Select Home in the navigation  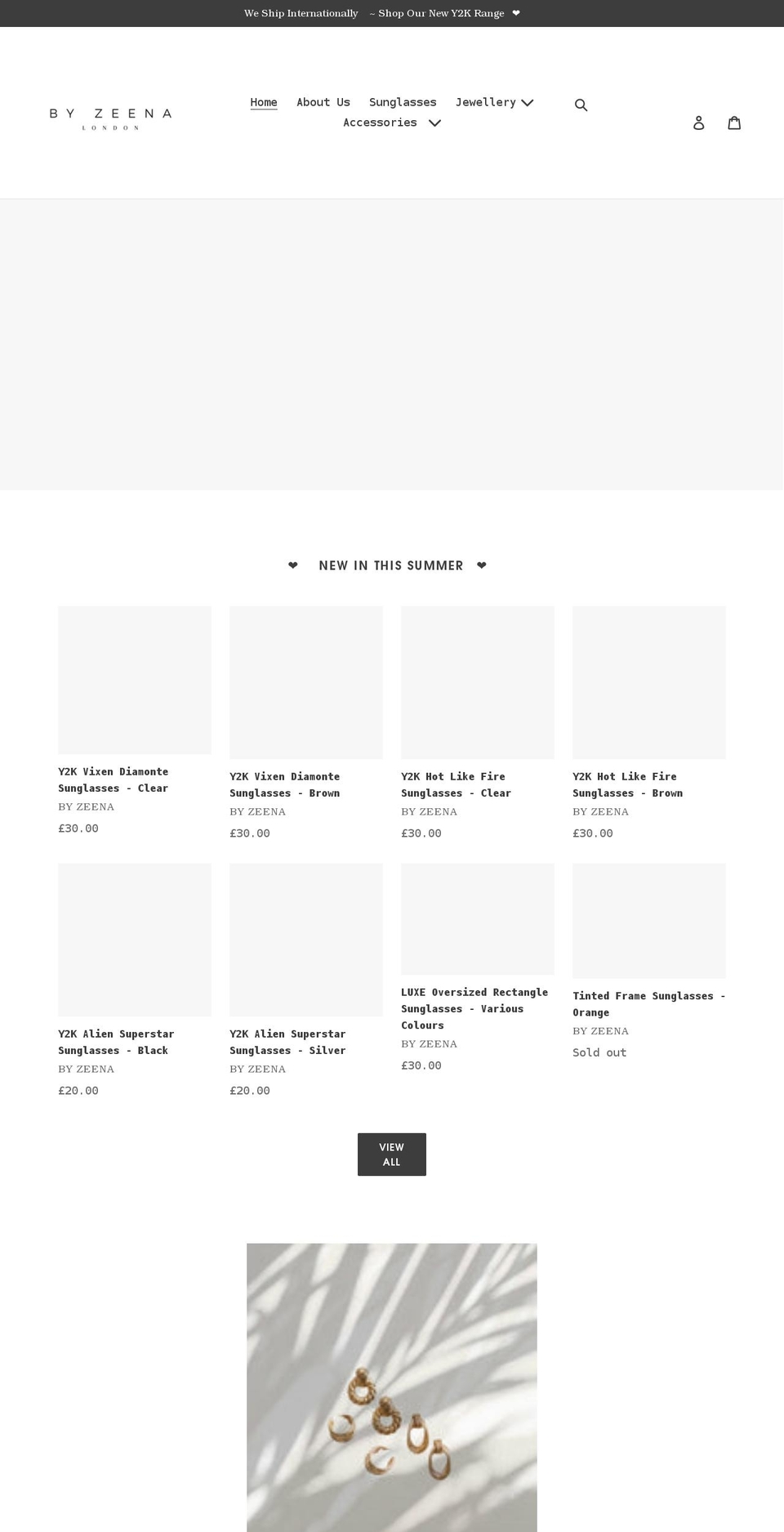tap(263, 102)
